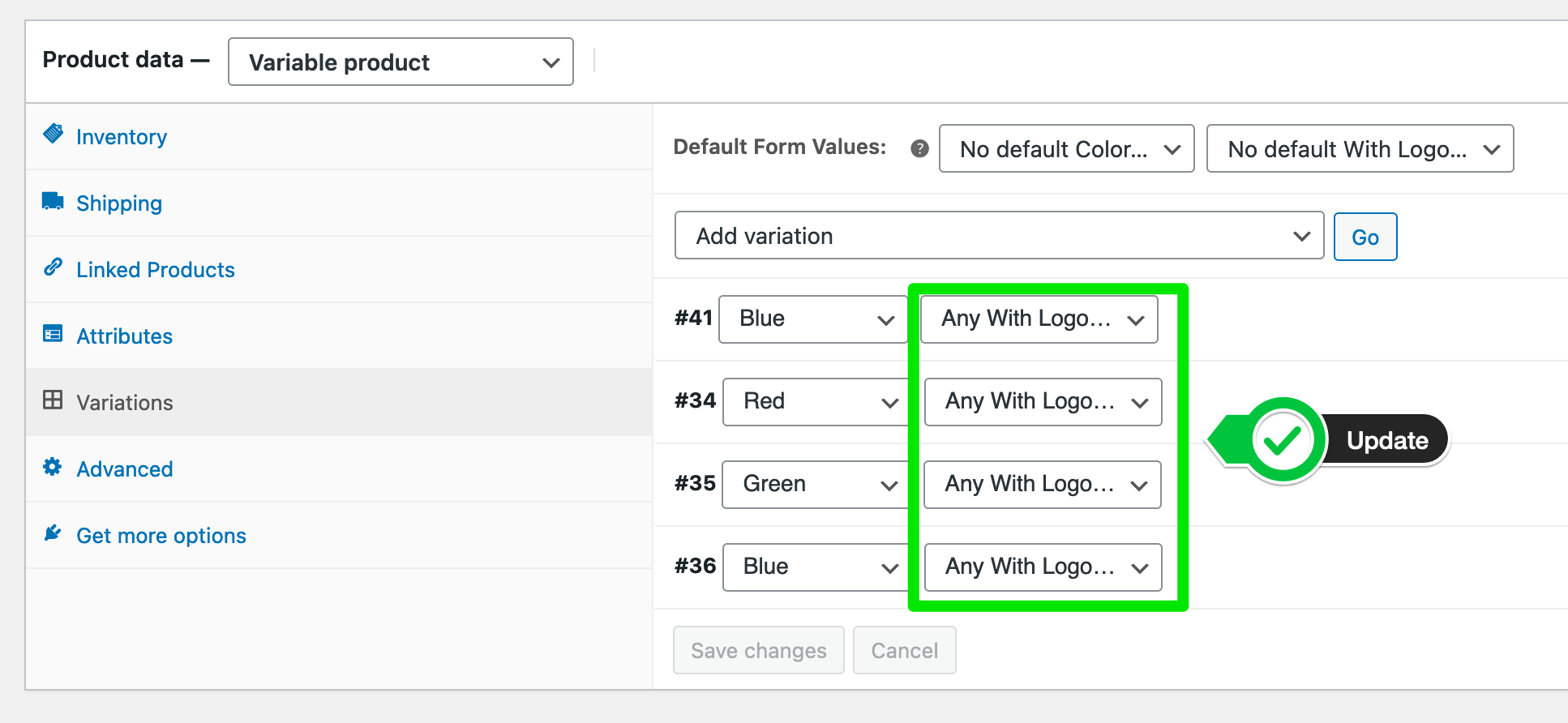The height and width of the screenshot is (723, 1568).
Task: Select the Inventory tab icon
Action: tap(53, 135)
